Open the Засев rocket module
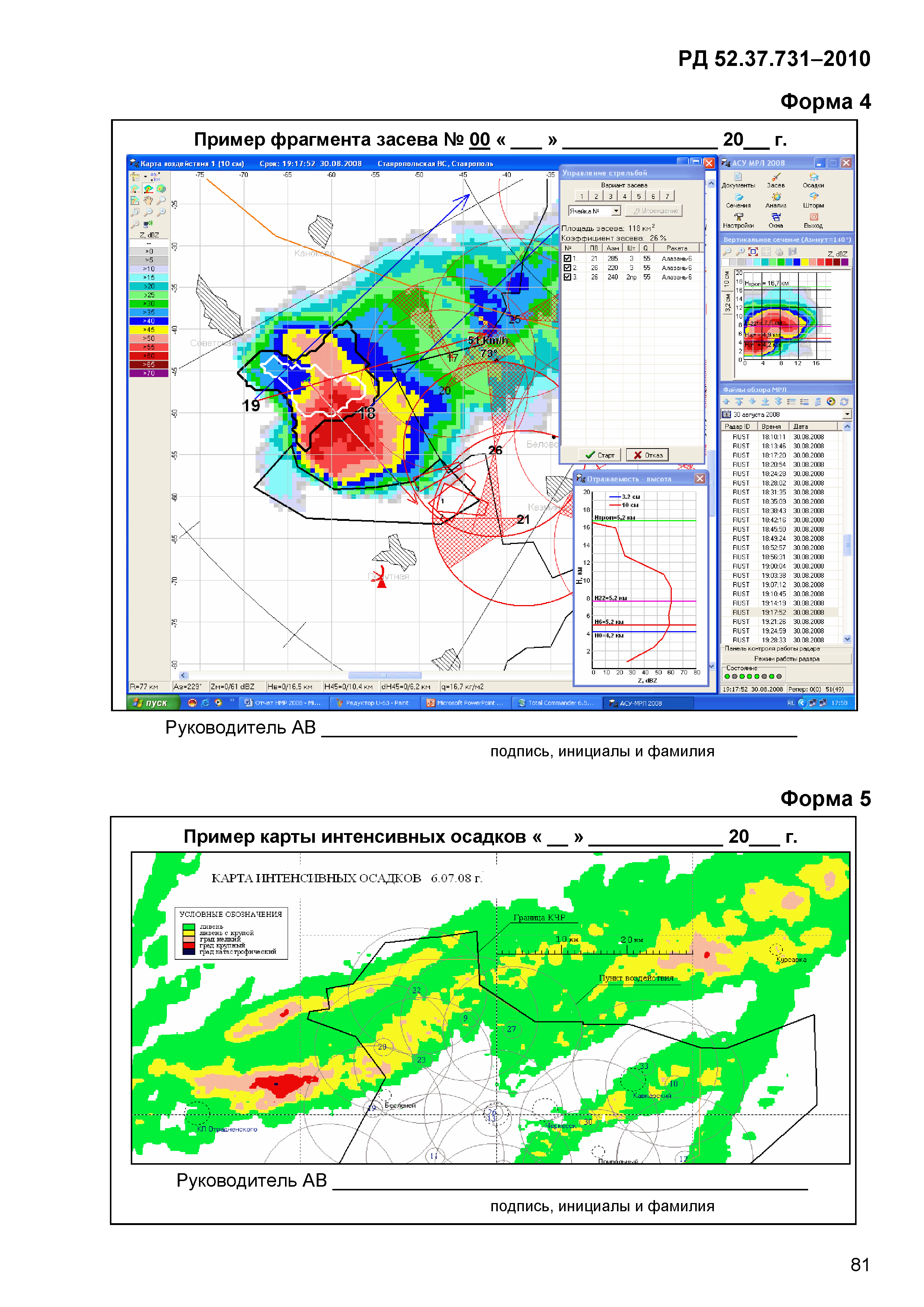The image size is (924, 1307). [775, 180]
